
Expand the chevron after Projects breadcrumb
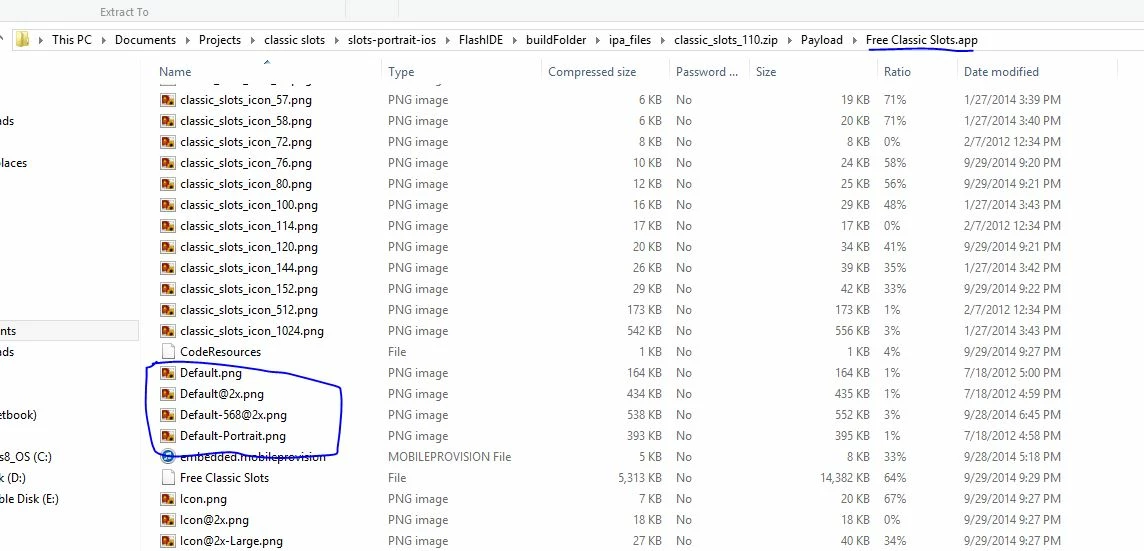tap(252, 40)
